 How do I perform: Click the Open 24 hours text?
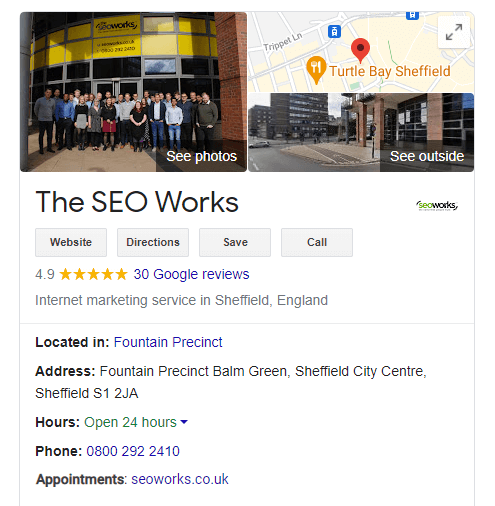(130, 422)
